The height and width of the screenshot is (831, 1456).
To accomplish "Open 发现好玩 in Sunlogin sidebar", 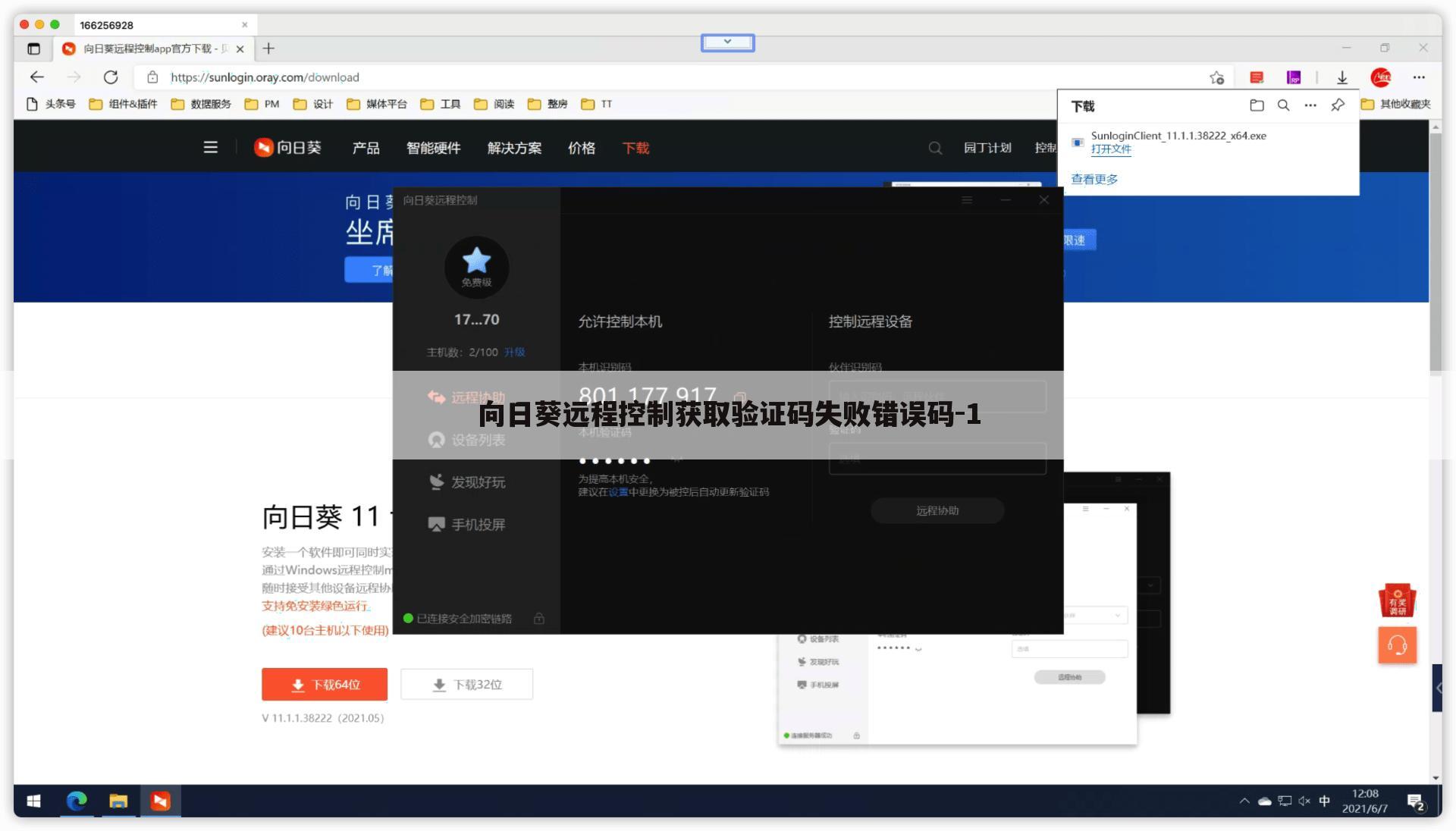I will 467,482.
